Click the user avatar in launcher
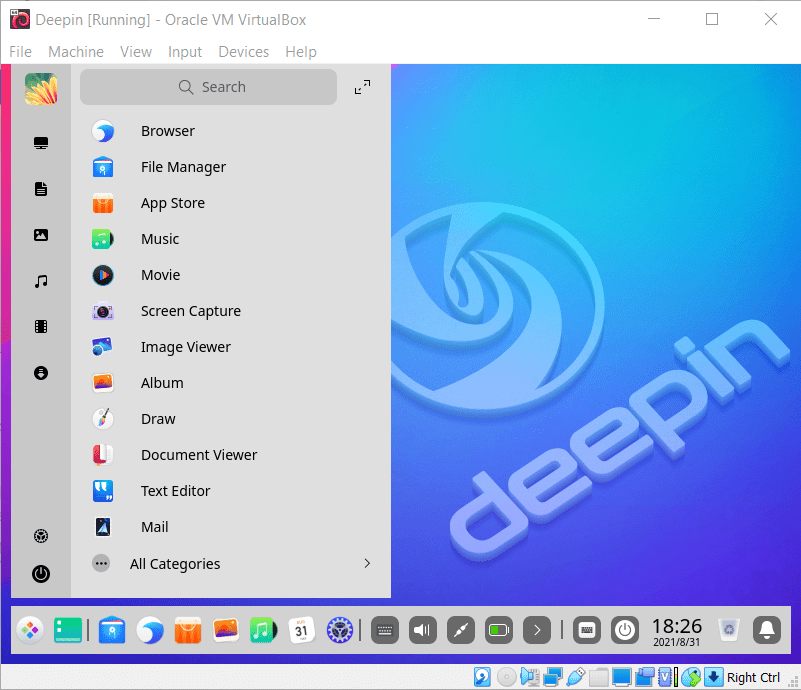The image size is (801, 690). [41, 89]
